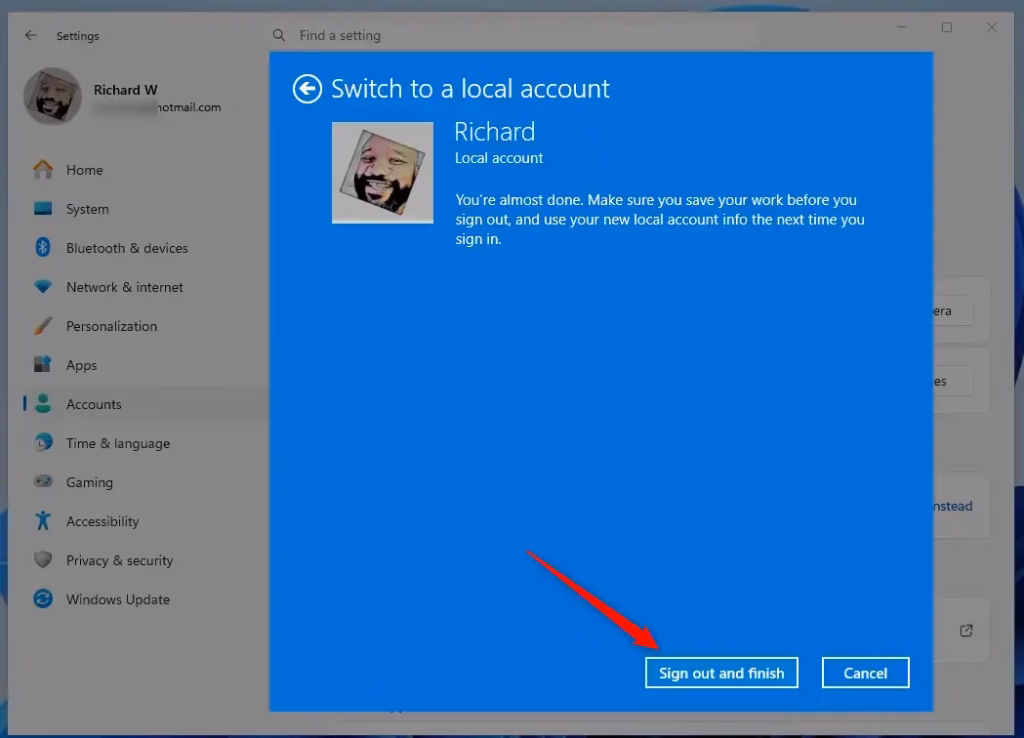Viewport: 1024px width, 738px height.
Task: Click the Home icon in sidebar
Action: coord(43,170)
